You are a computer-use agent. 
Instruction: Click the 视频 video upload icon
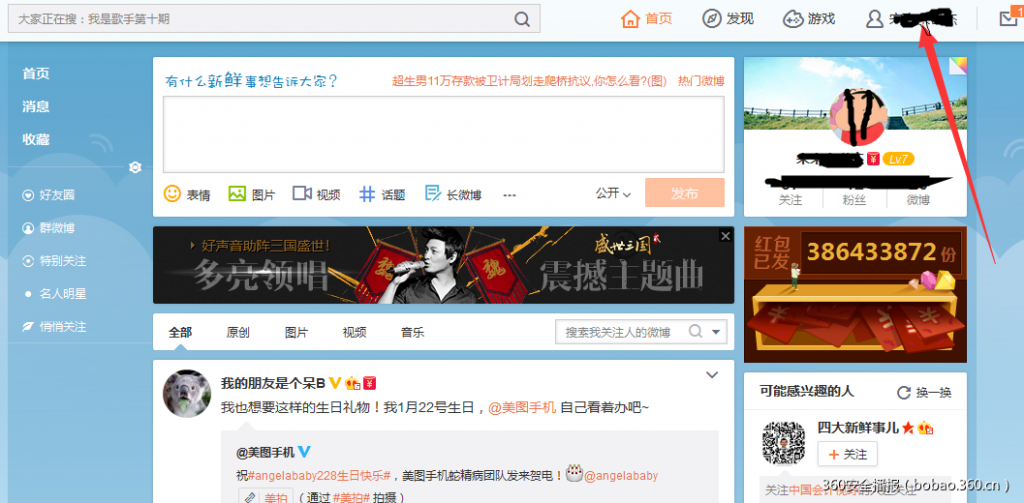click(302, 193)
